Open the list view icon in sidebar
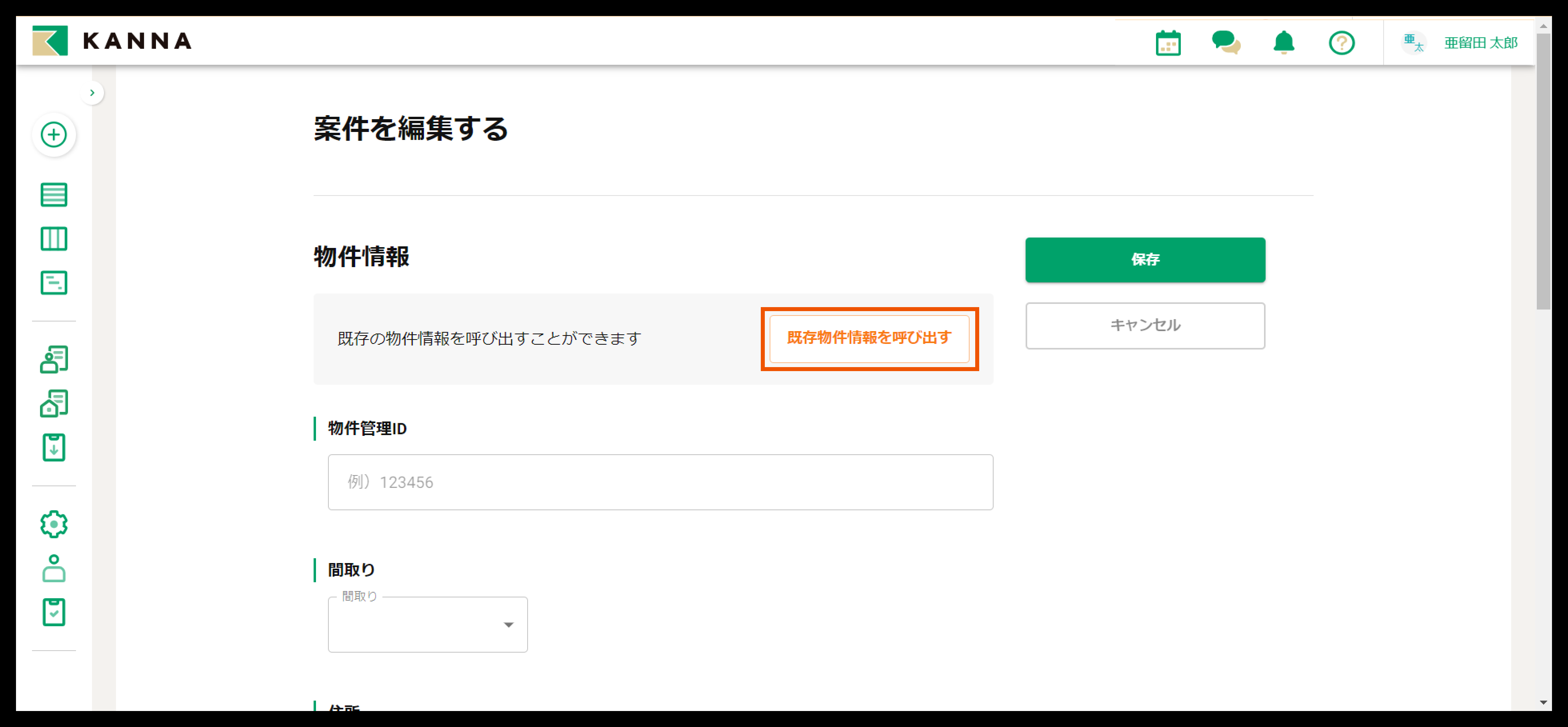The height and width of the screenshot is (727, 1568). (54, 195)
